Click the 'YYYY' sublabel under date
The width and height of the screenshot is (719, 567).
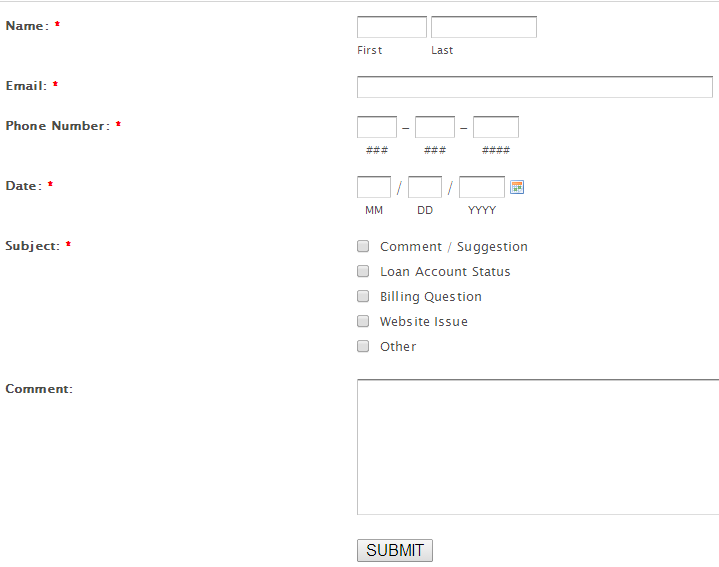[x=482, y=210]
